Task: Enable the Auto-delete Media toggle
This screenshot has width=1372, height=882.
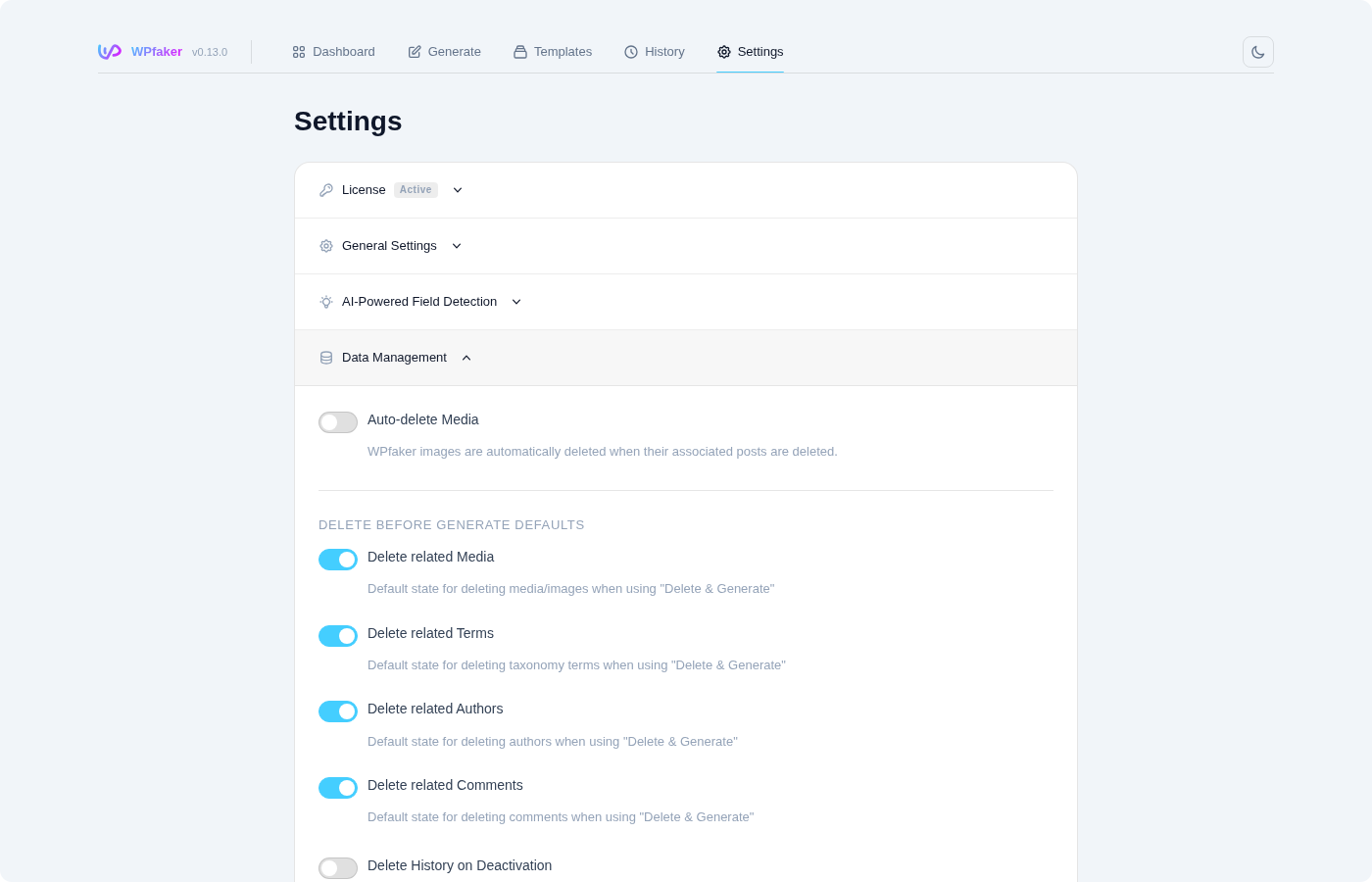Action: (x=338, y=422)
